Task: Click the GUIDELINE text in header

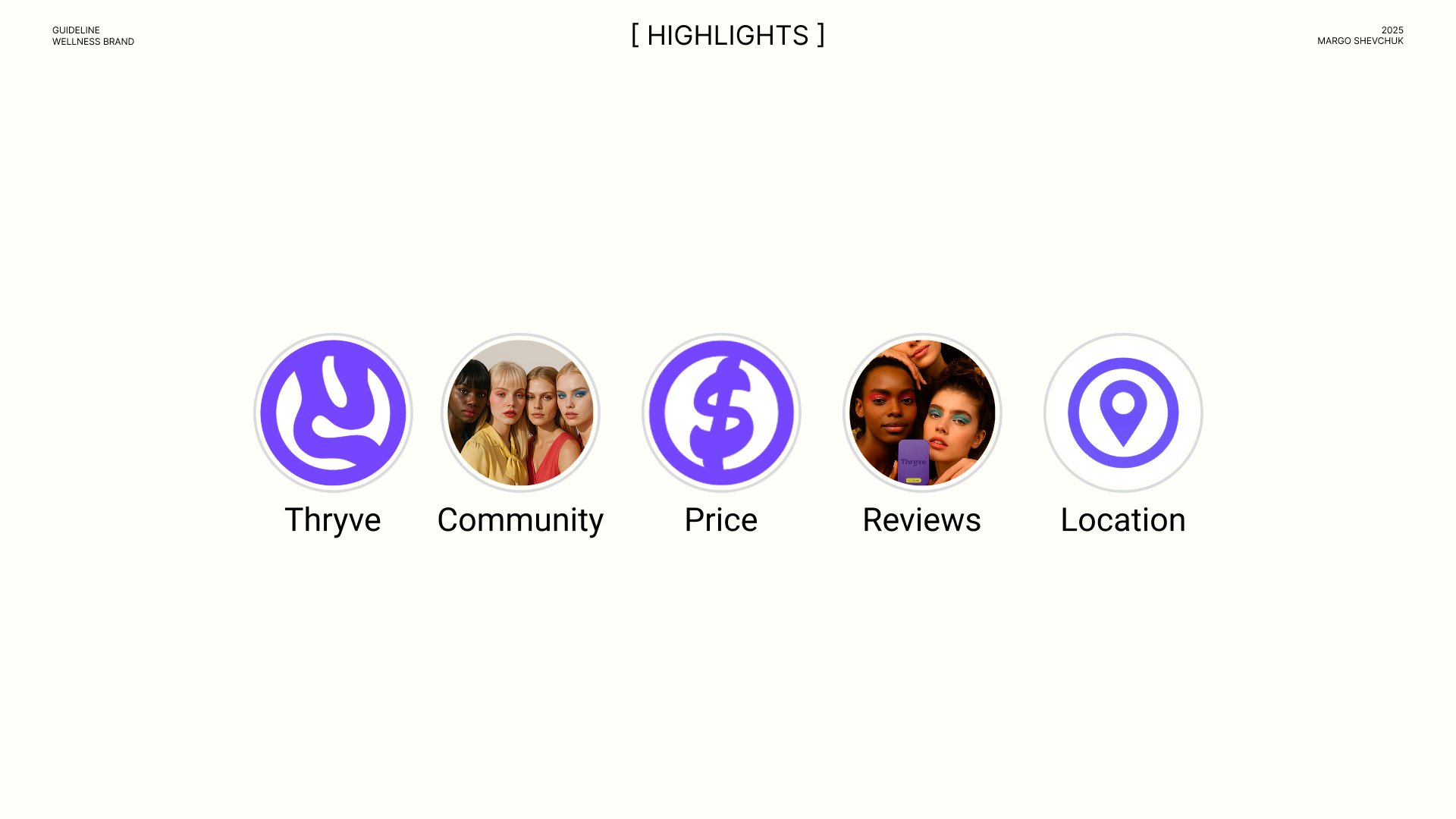Action: pos(76,30)
